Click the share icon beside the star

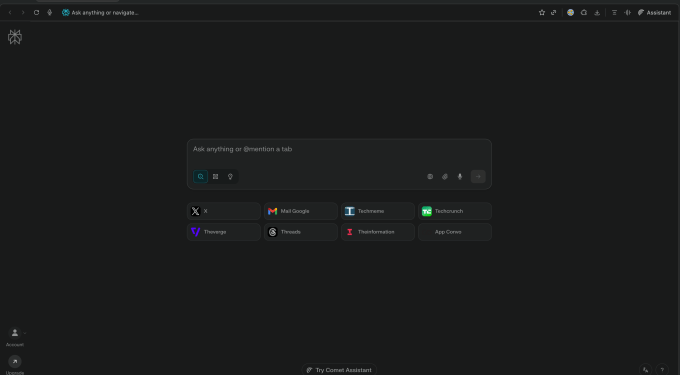554,13
